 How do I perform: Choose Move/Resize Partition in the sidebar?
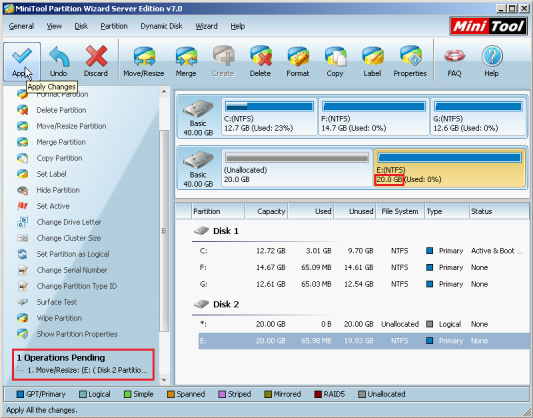[x=71, y=126]
